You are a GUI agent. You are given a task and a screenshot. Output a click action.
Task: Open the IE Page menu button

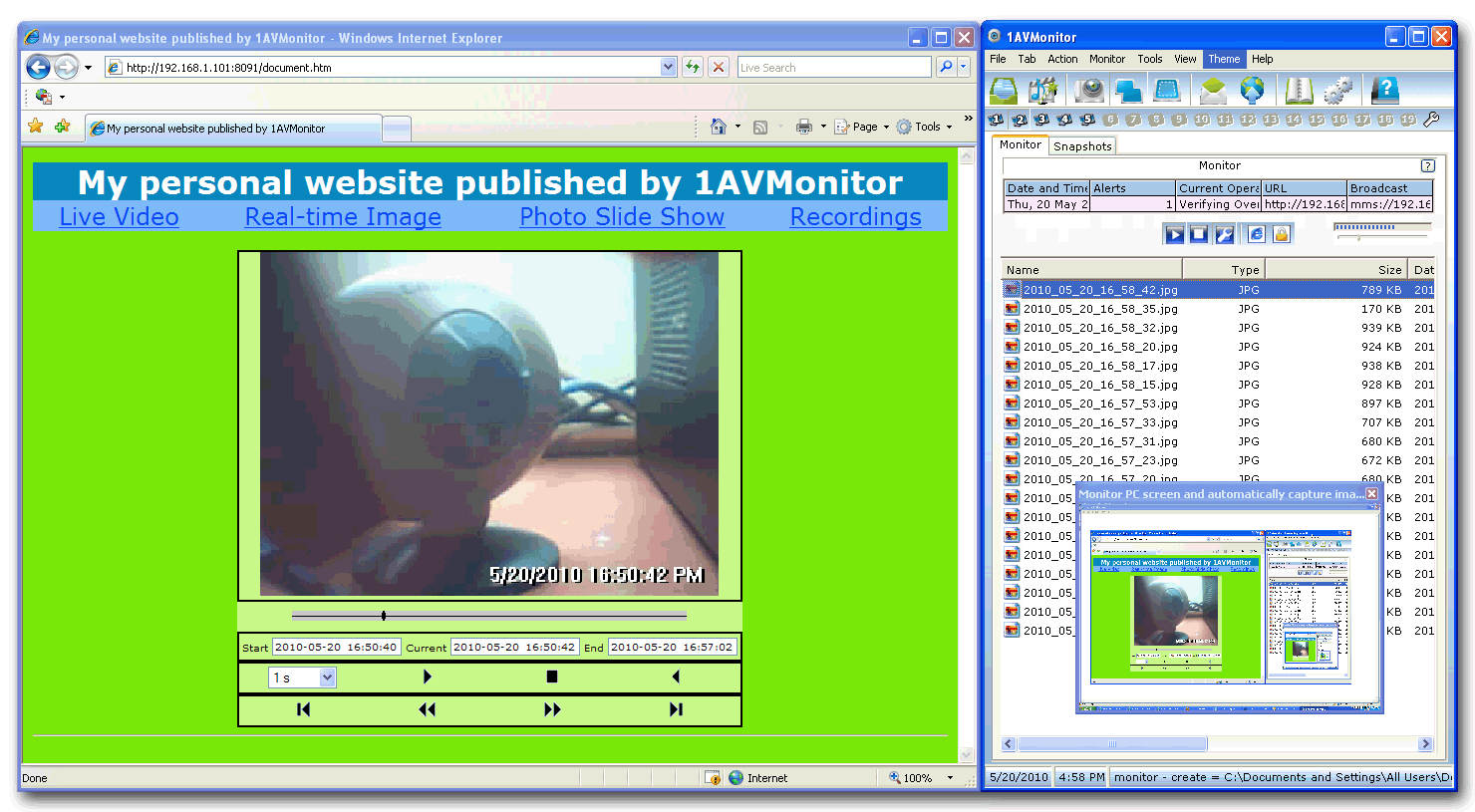(x=861, y=127)
